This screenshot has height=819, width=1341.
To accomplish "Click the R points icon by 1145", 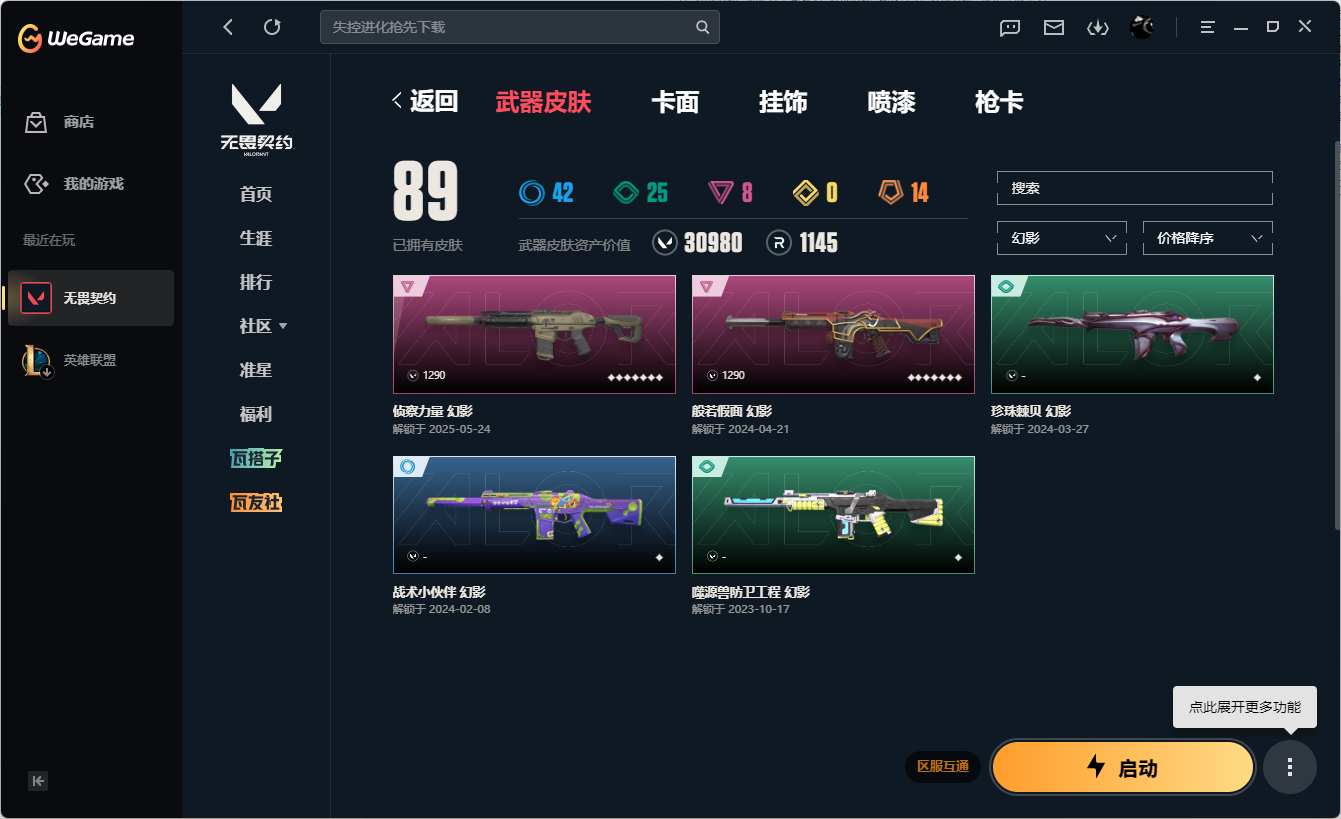I will [x=779, y=243].
